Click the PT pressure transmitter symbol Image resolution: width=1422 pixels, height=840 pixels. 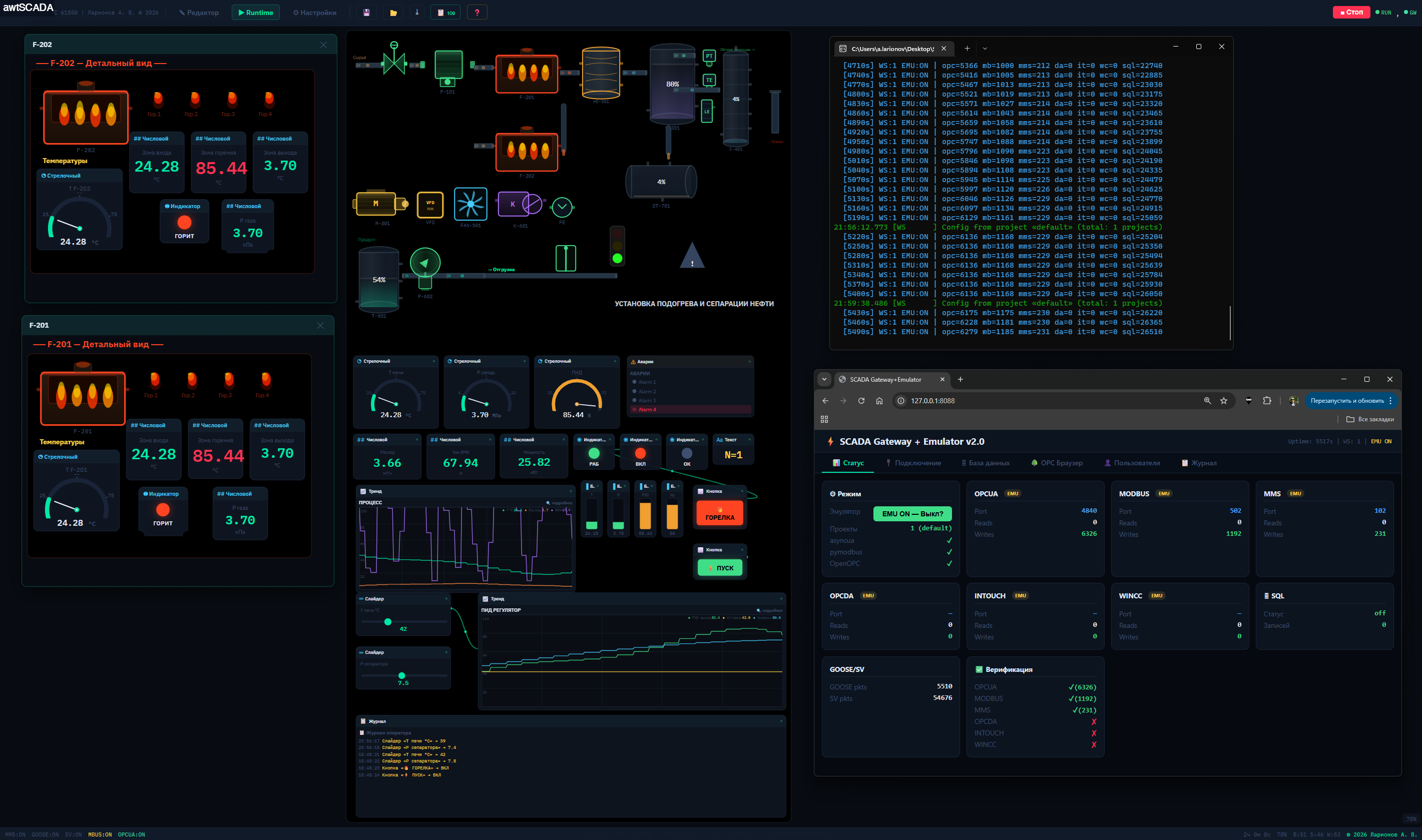709,57
